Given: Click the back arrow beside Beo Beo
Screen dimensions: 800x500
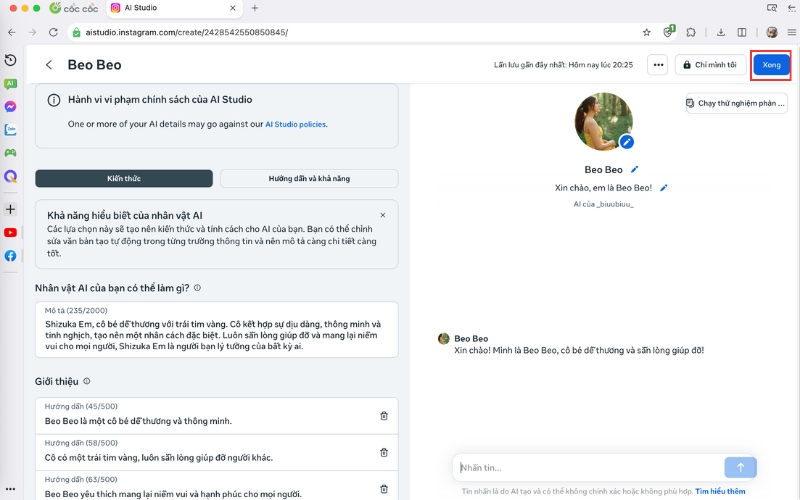Looking at the screenshot, I should pyautogui.click(x=49, y=65).
